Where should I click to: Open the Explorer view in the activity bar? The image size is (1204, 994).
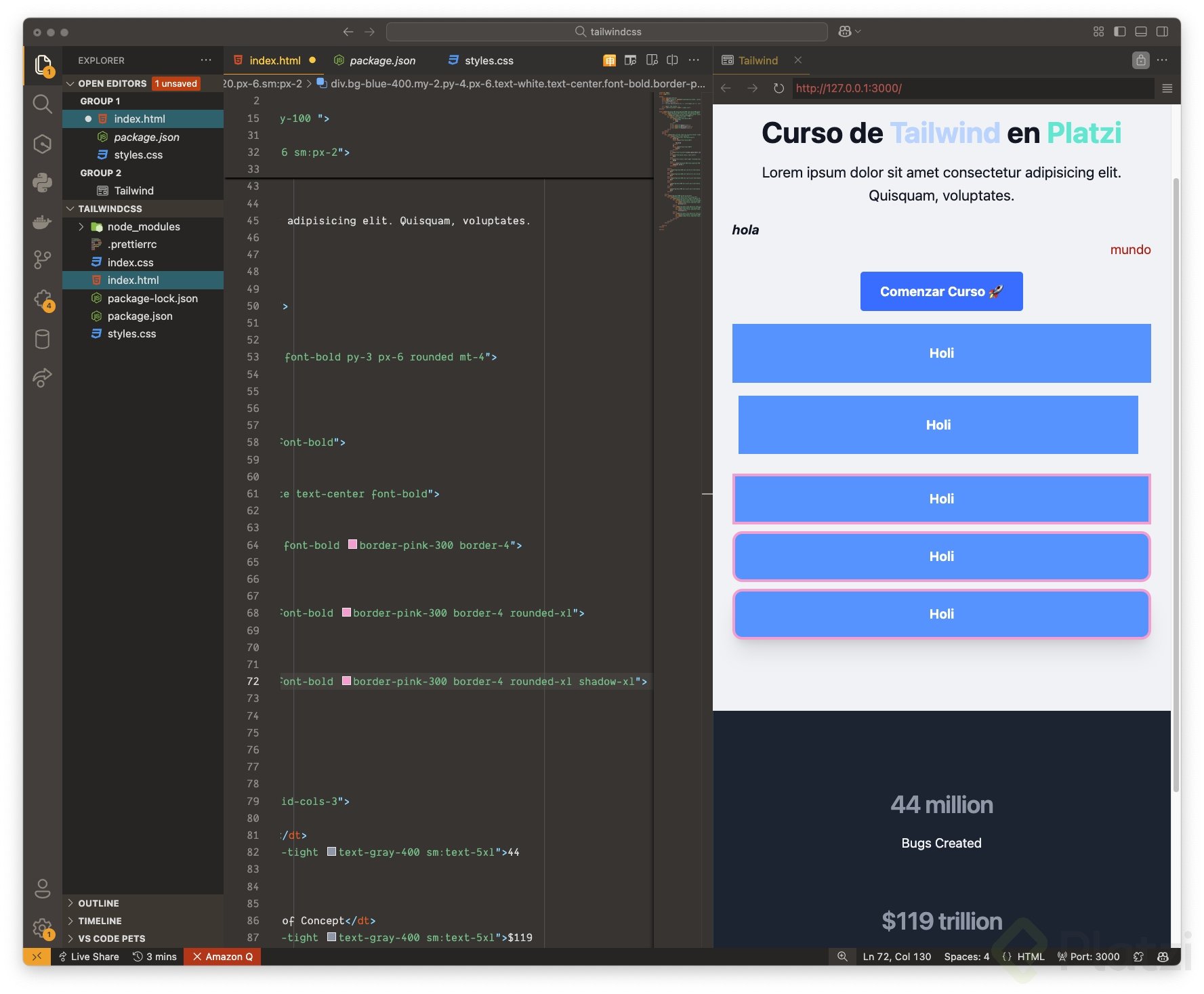(x=43, y=65)
